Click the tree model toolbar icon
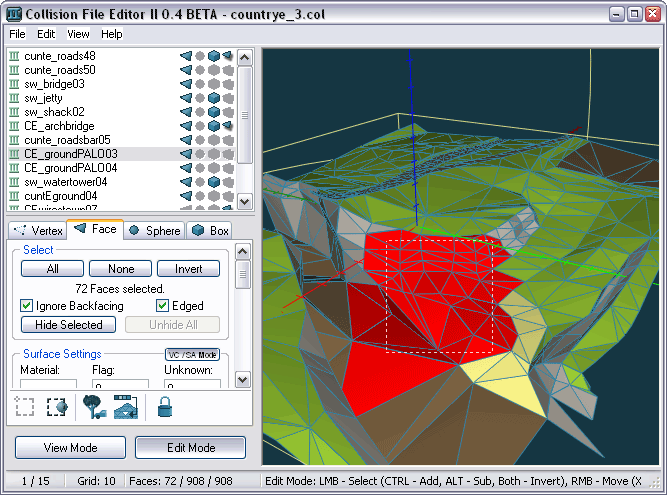 [93, 407]
